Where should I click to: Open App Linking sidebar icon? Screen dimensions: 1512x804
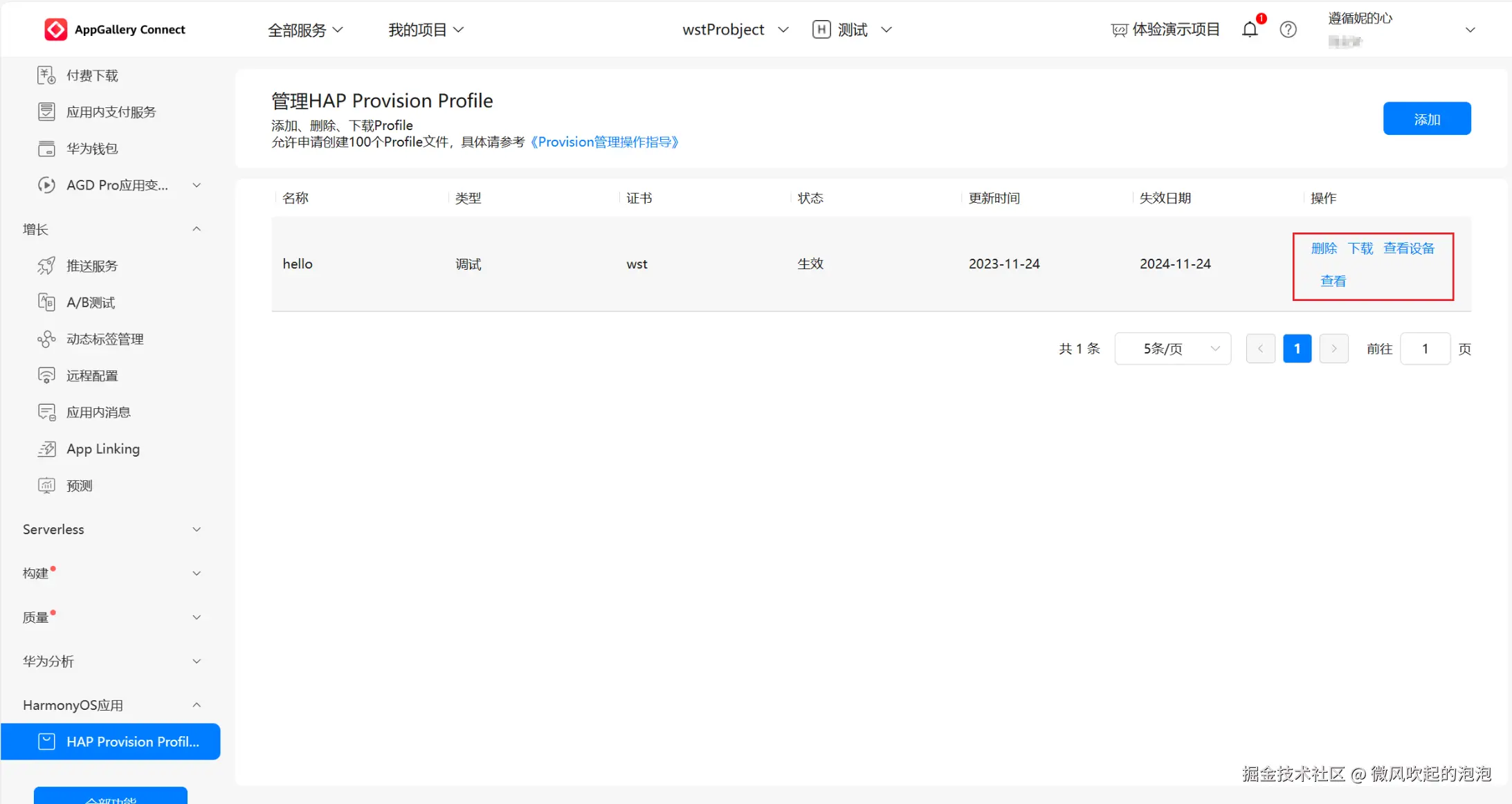(46, 449)
